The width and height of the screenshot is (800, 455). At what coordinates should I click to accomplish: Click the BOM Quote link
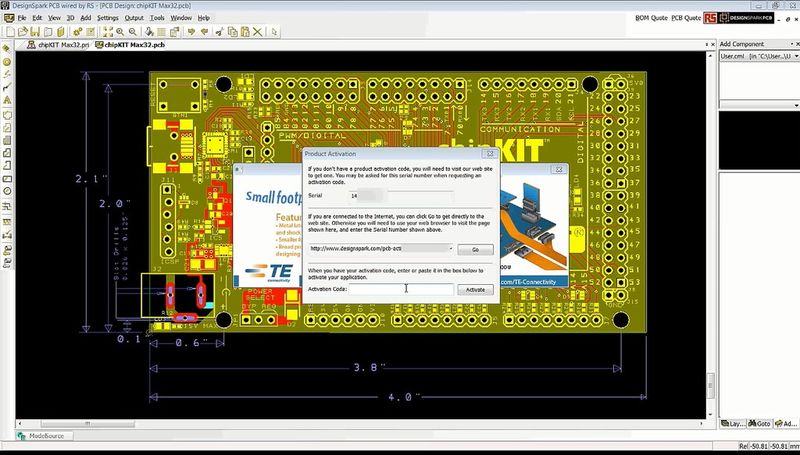click(651, 18)
